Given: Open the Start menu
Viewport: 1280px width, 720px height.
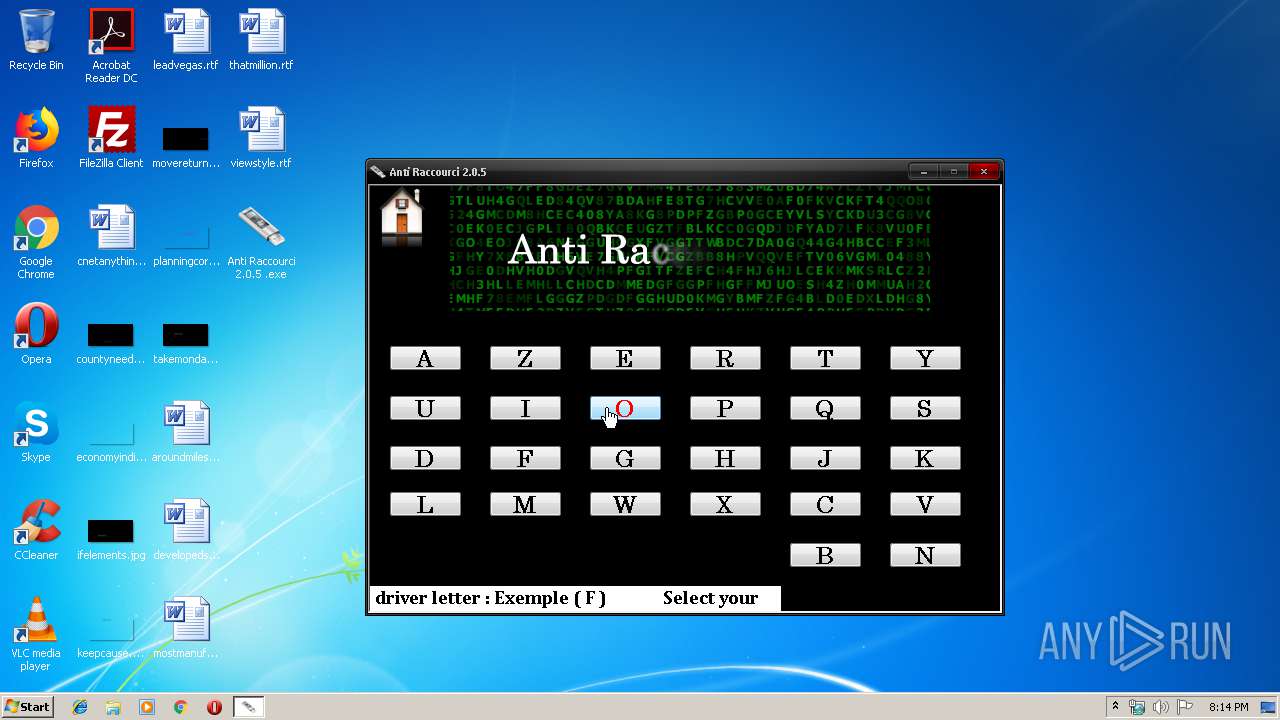Looking at the screenshot, I should click(28, 707).
